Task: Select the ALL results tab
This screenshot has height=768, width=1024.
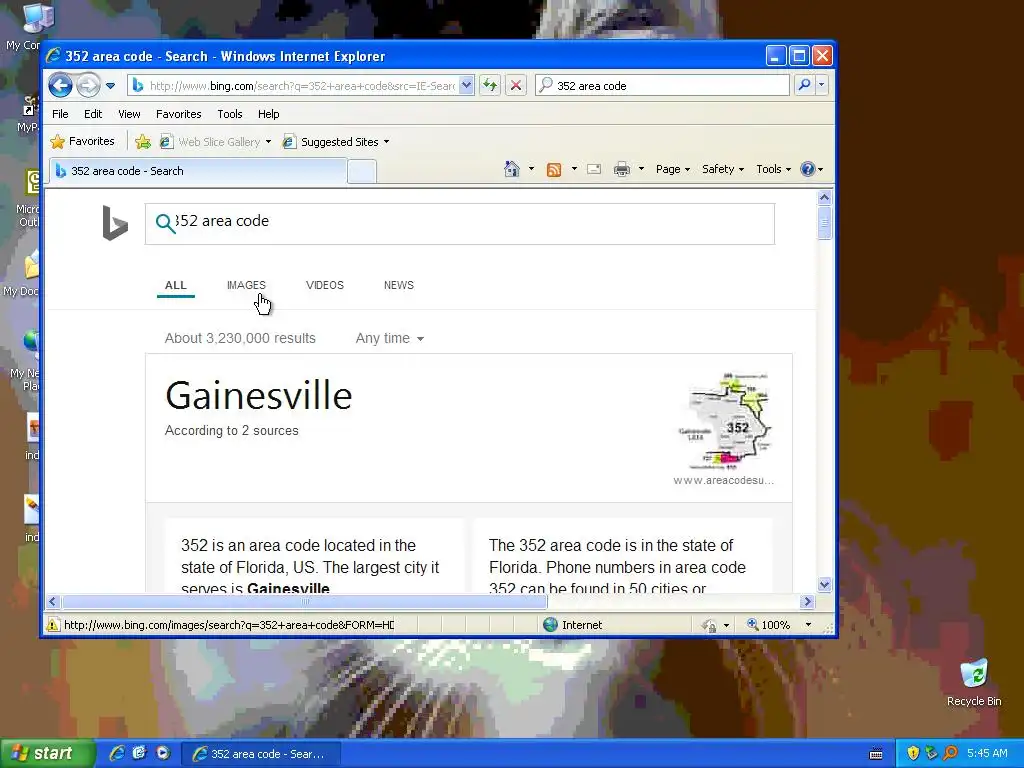Action: coord(176,285)
